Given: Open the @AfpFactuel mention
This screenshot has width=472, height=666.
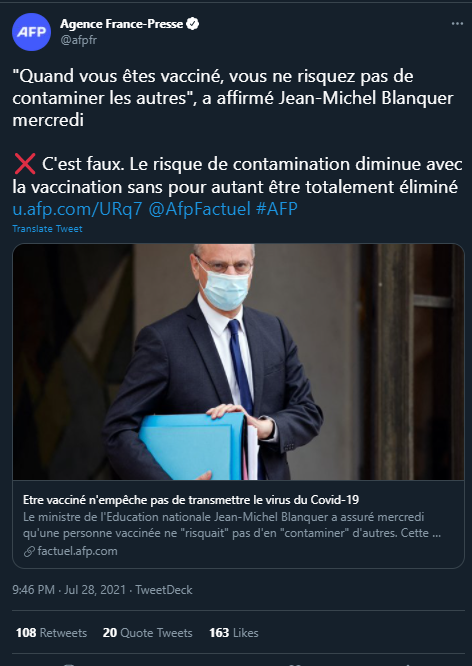Looking at the screenshot, I should click(199, 209).
